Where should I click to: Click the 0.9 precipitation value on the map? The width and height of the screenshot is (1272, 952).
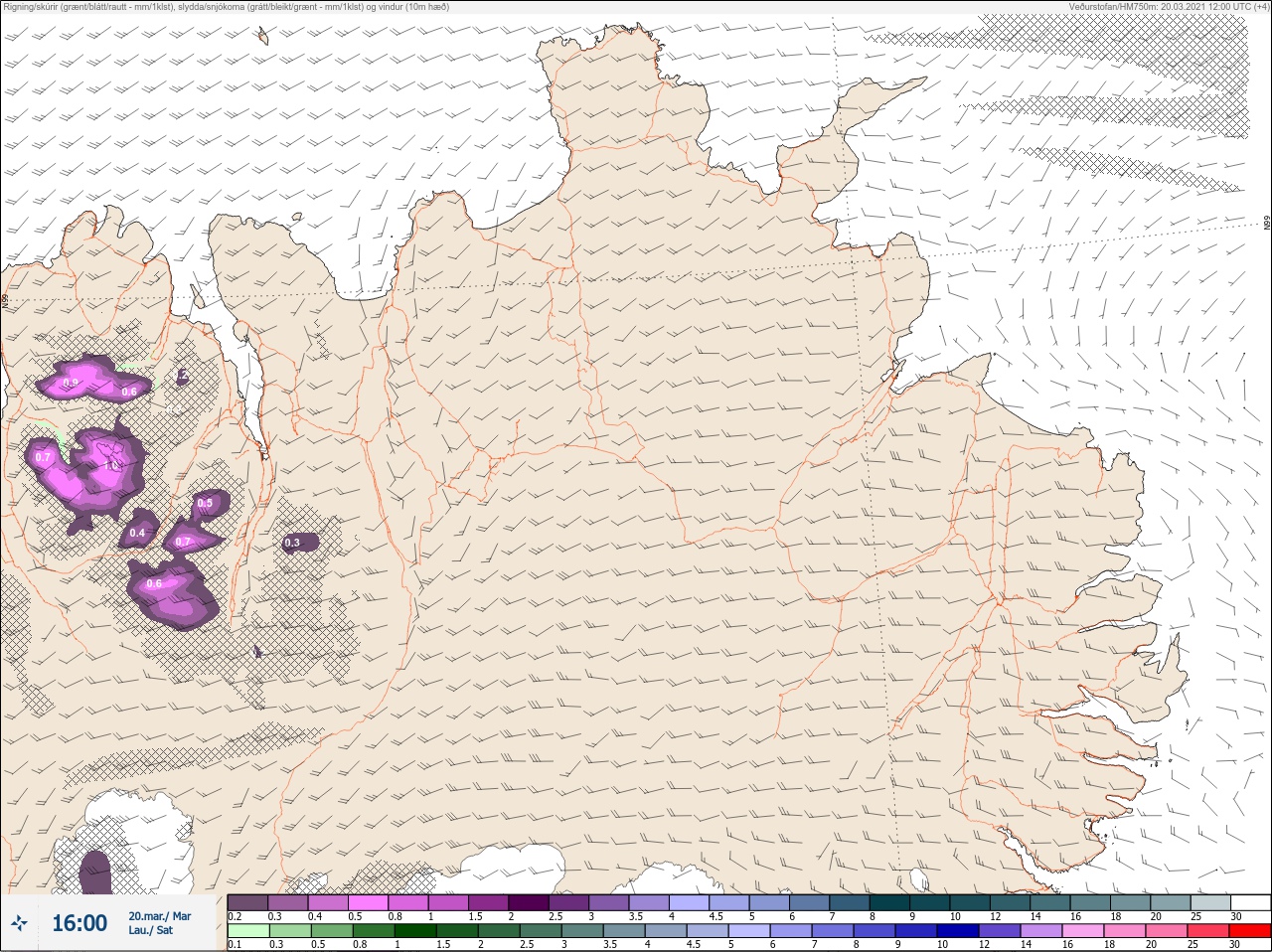(71, 383)
